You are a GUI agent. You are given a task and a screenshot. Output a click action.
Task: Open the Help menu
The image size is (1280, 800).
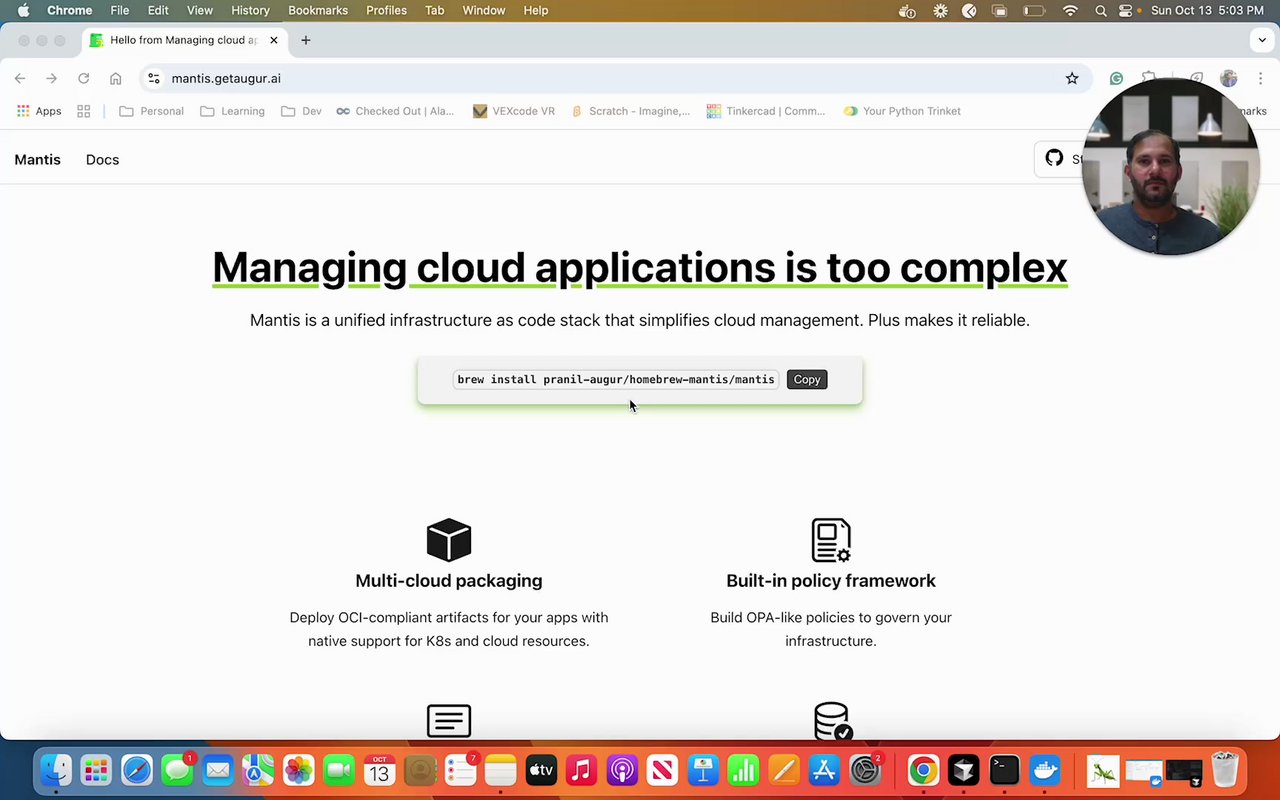[x=536, y=10]
